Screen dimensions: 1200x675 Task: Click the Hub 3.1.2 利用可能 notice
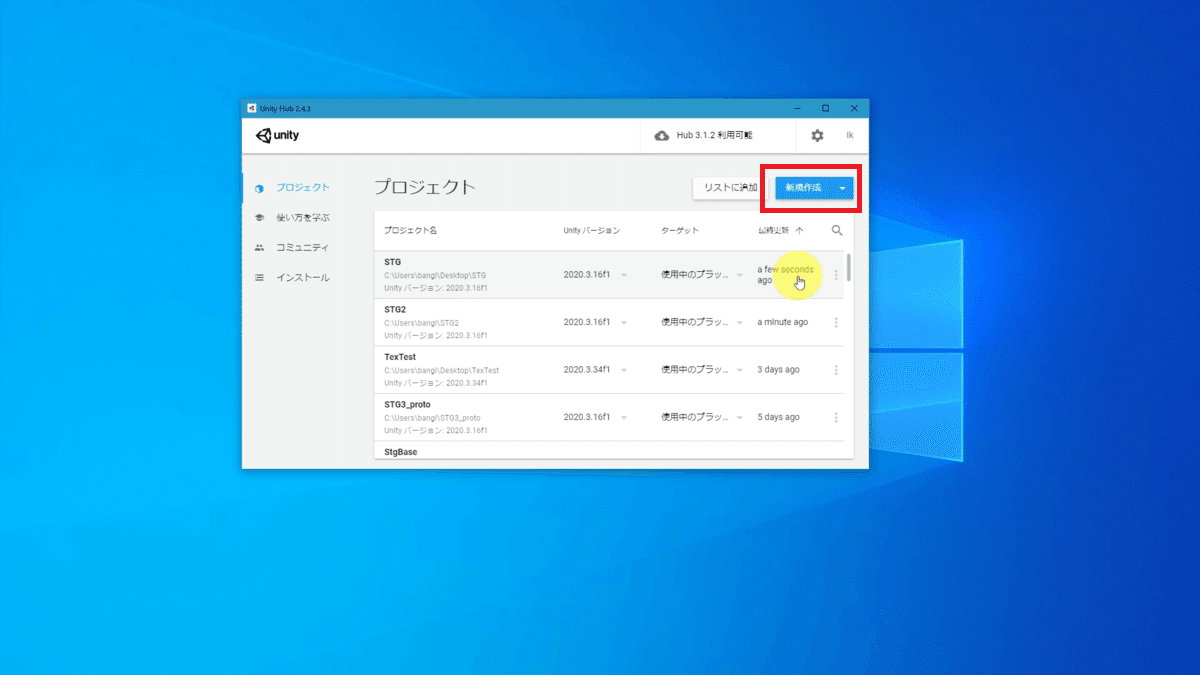(x=714, y=136)
